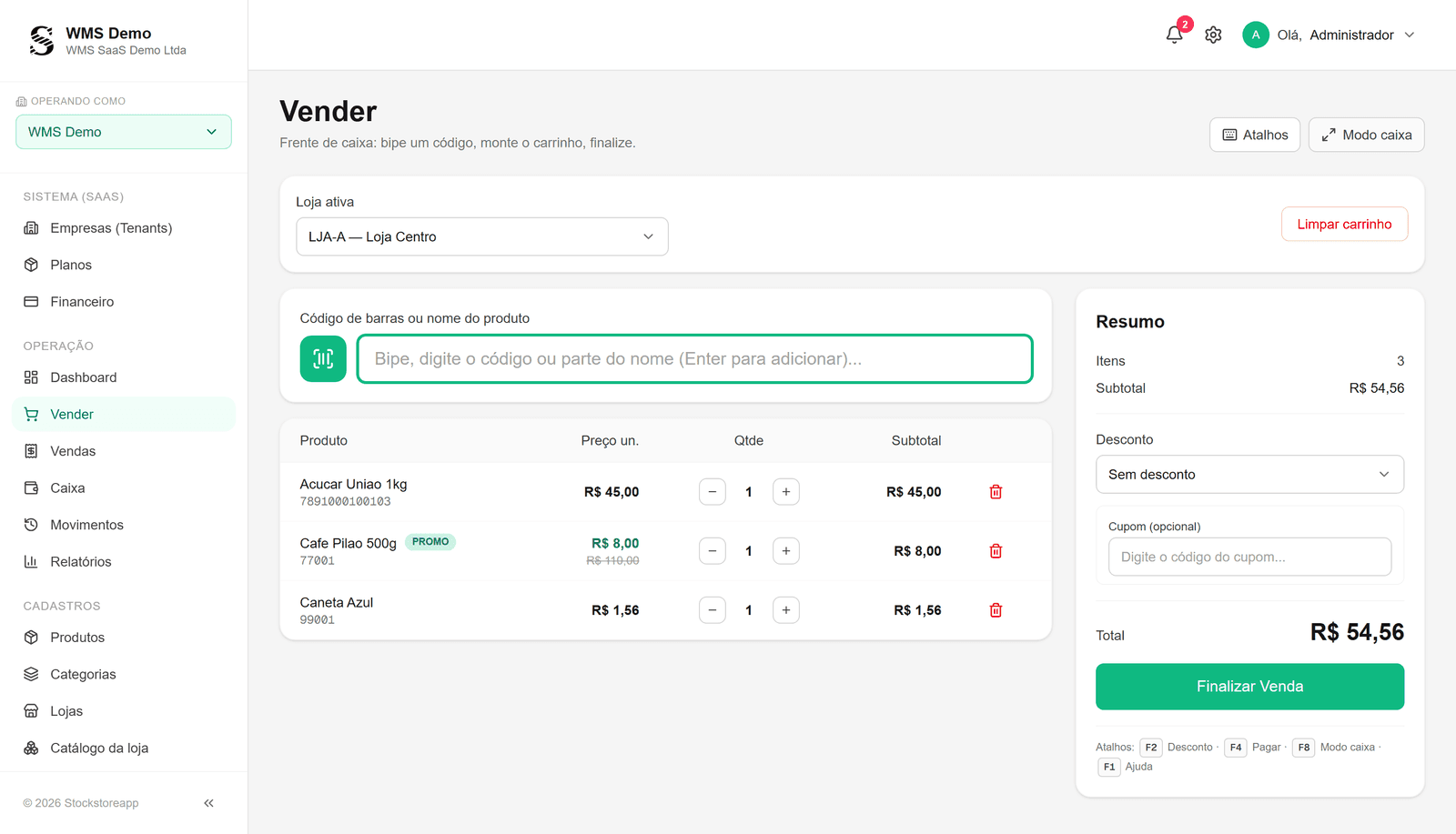The width and height of the screenshot is (1456, 834).
Task: Click Finalizar Venda button
Action: 1249,687
